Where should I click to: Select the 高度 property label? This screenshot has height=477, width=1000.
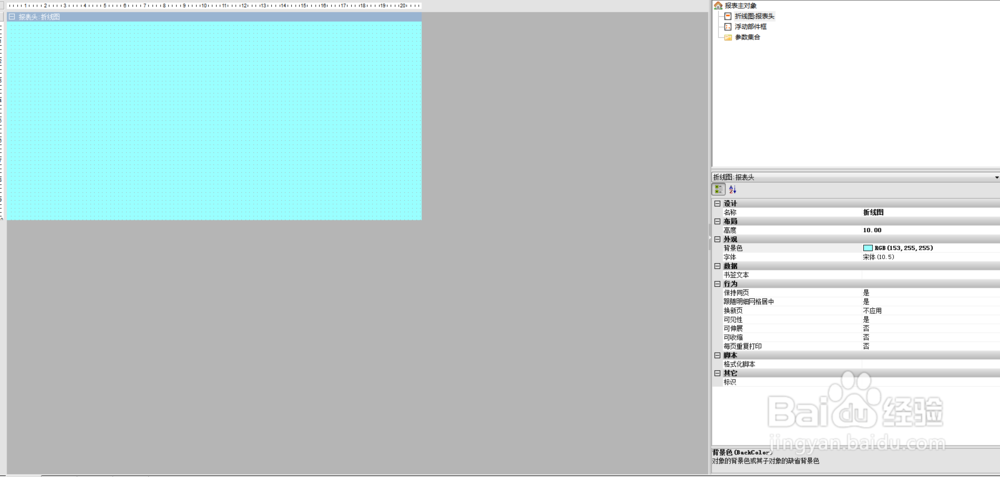click(730, 230)
